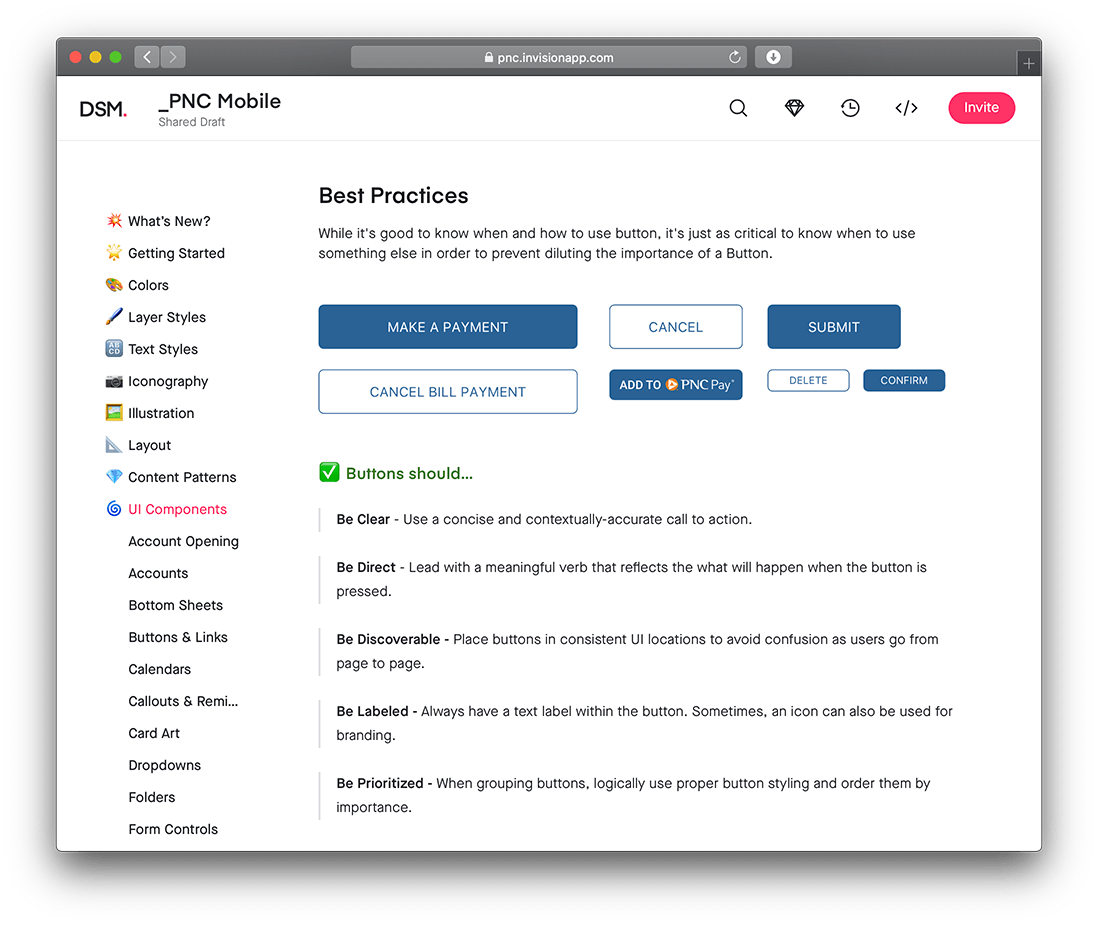
Task: Click the MAKE A PAYMENT button
Action: [448, 327]
